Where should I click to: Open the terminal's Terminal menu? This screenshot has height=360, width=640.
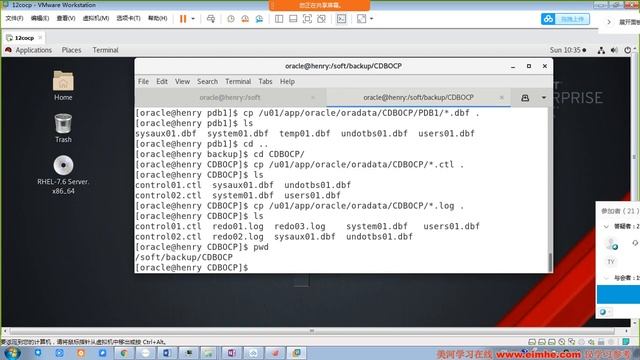[238, 82]
